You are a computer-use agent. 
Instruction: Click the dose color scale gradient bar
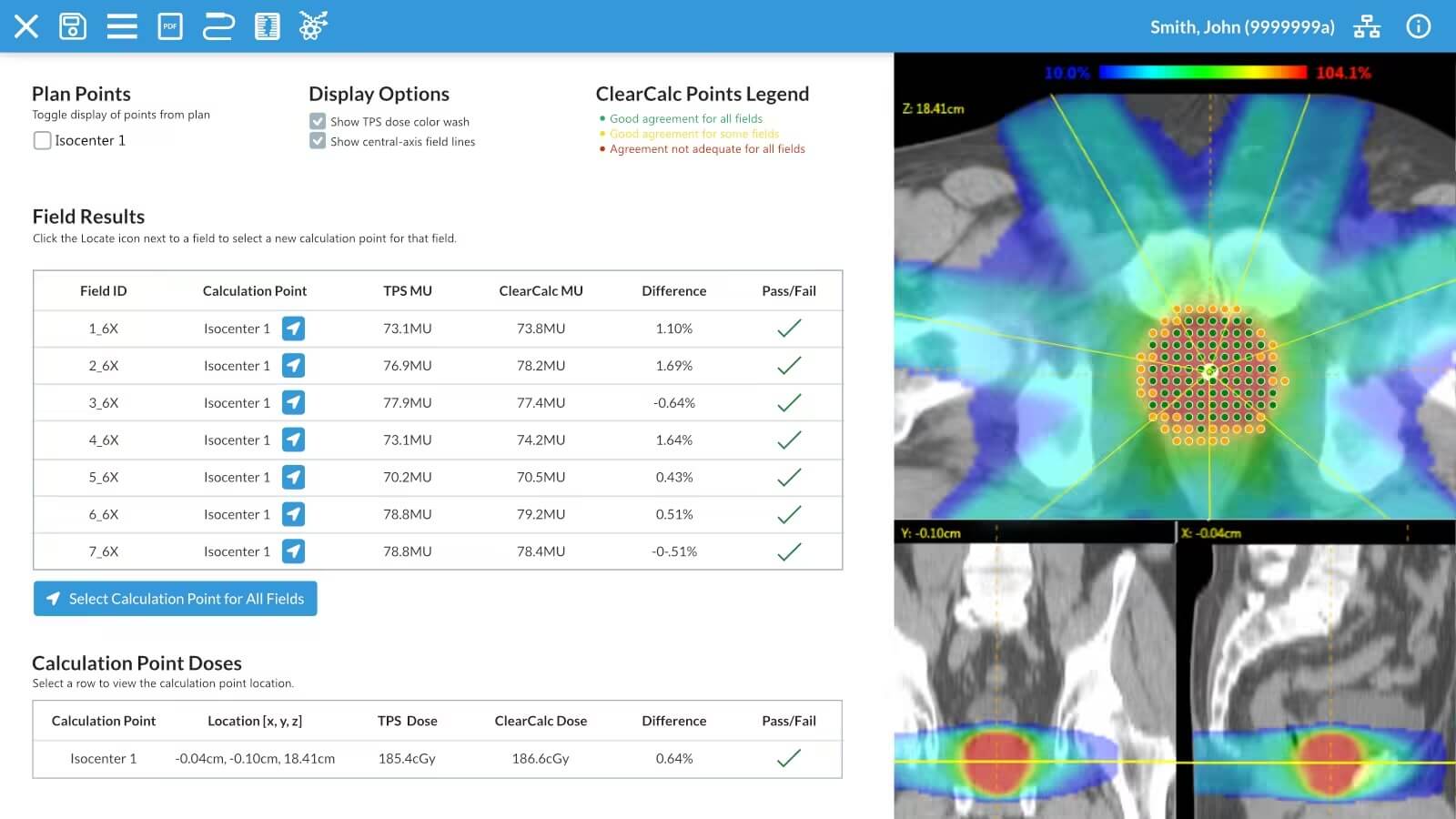[1202, 73]
